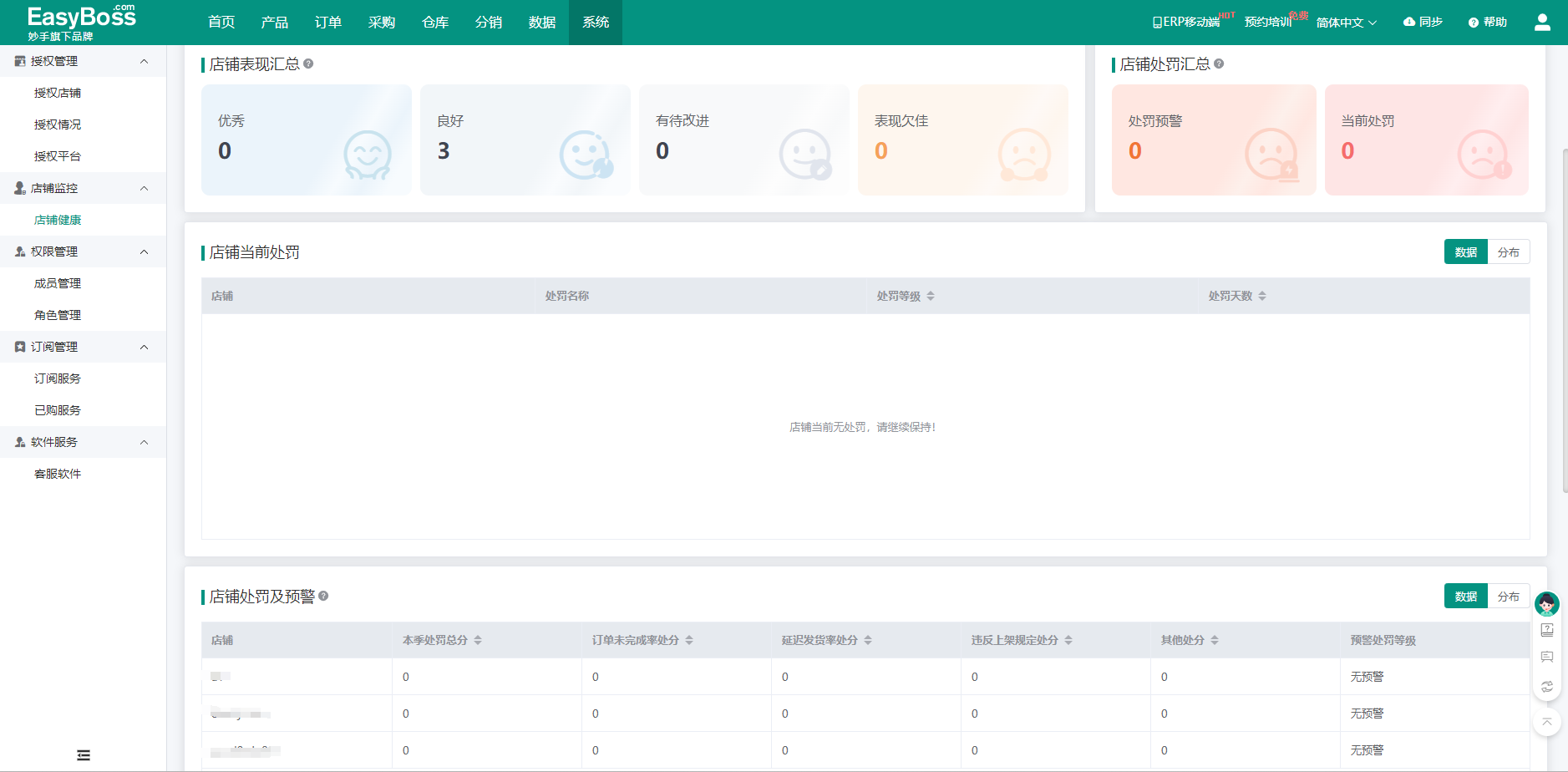The width and height of the screenshot is (1568, 772).
Task: Switch 店铺处罚及预警 view to 分布
Action: click(x=1508, y=597)
